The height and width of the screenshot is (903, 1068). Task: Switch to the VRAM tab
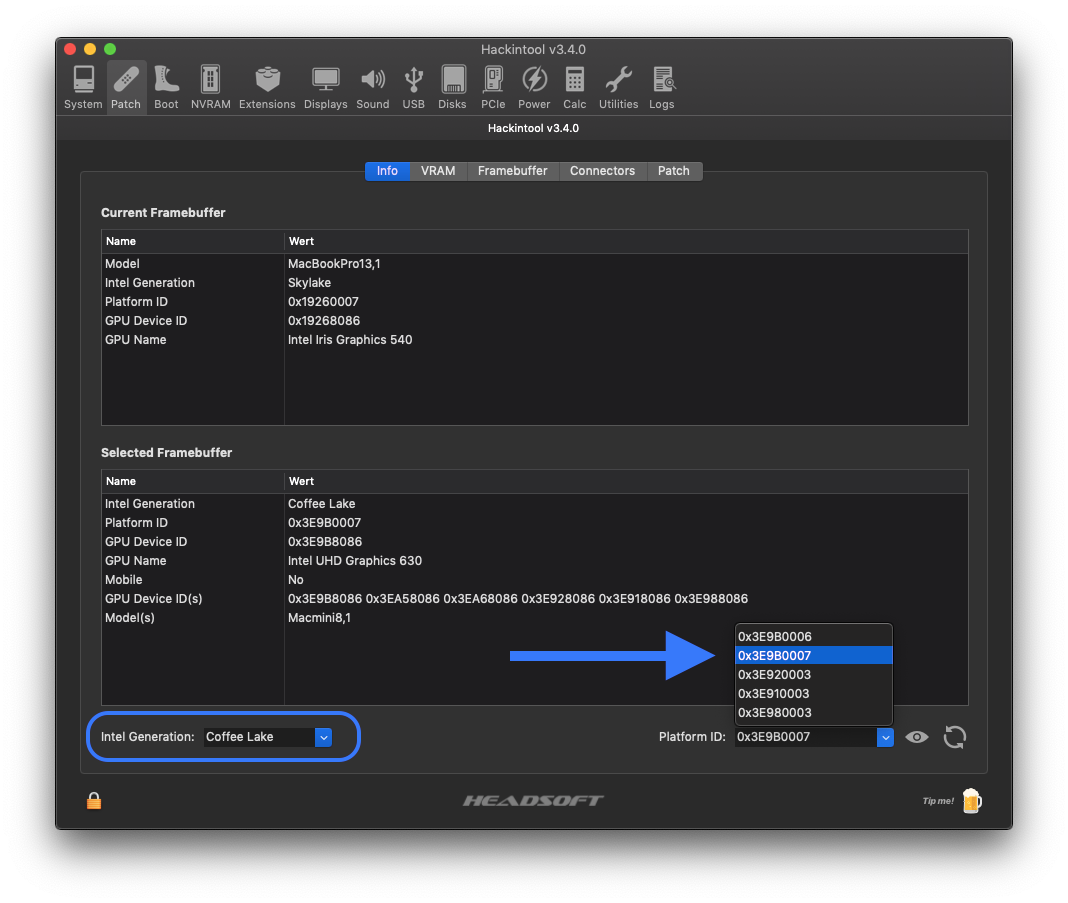438,171
